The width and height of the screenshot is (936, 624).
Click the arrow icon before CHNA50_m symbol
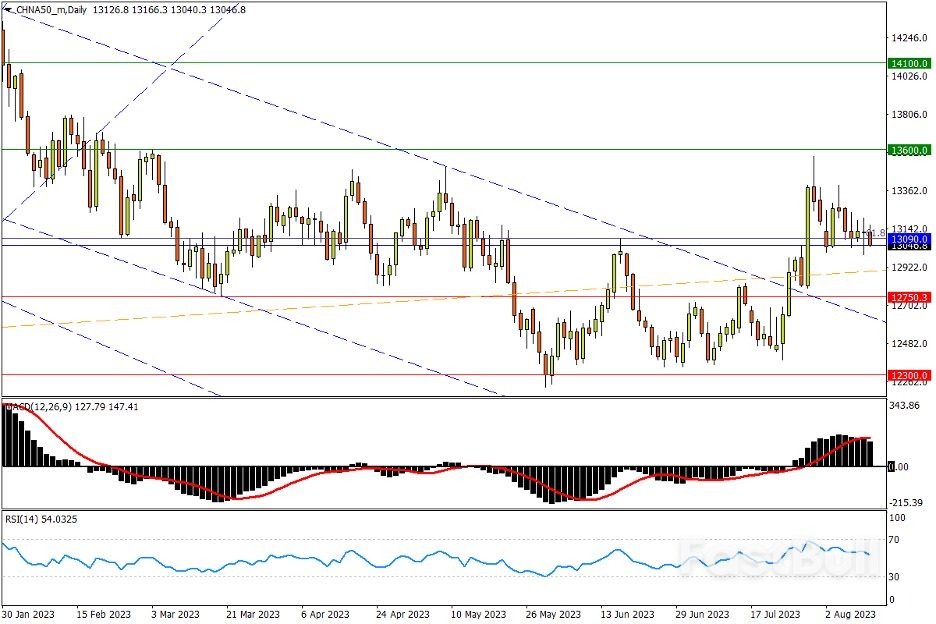click(9, 9)
